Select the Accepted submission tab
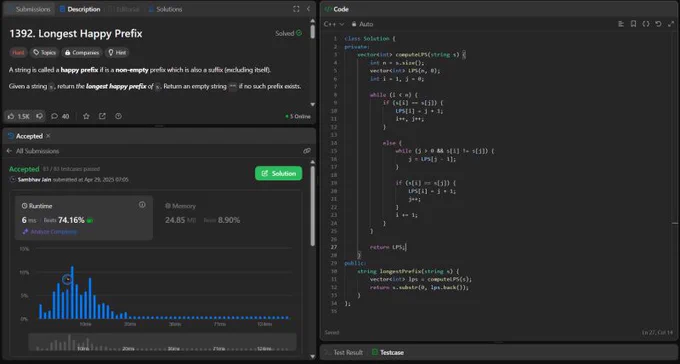Screen dimensions: 680x364 click(25, 136)
